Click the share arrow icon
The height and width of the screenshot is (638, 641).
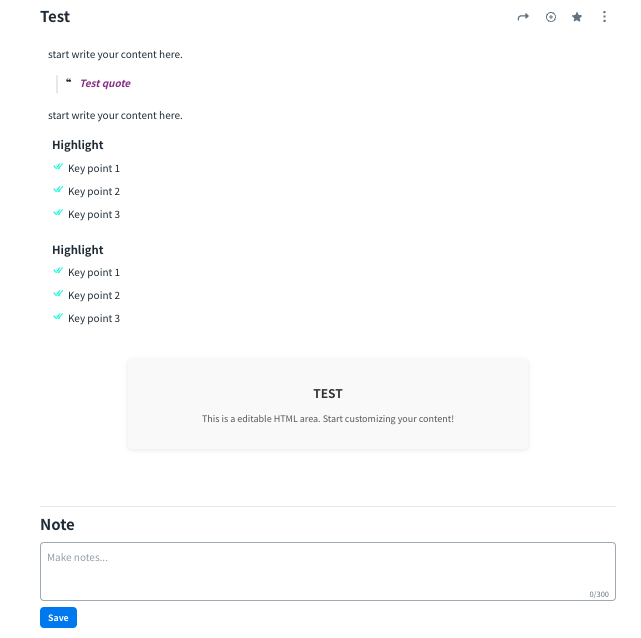pos(523,17)
